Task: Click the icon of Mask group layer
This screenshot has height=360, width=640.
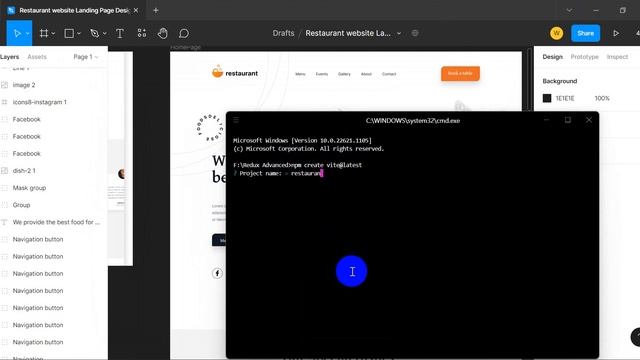Action: (4, 188)
